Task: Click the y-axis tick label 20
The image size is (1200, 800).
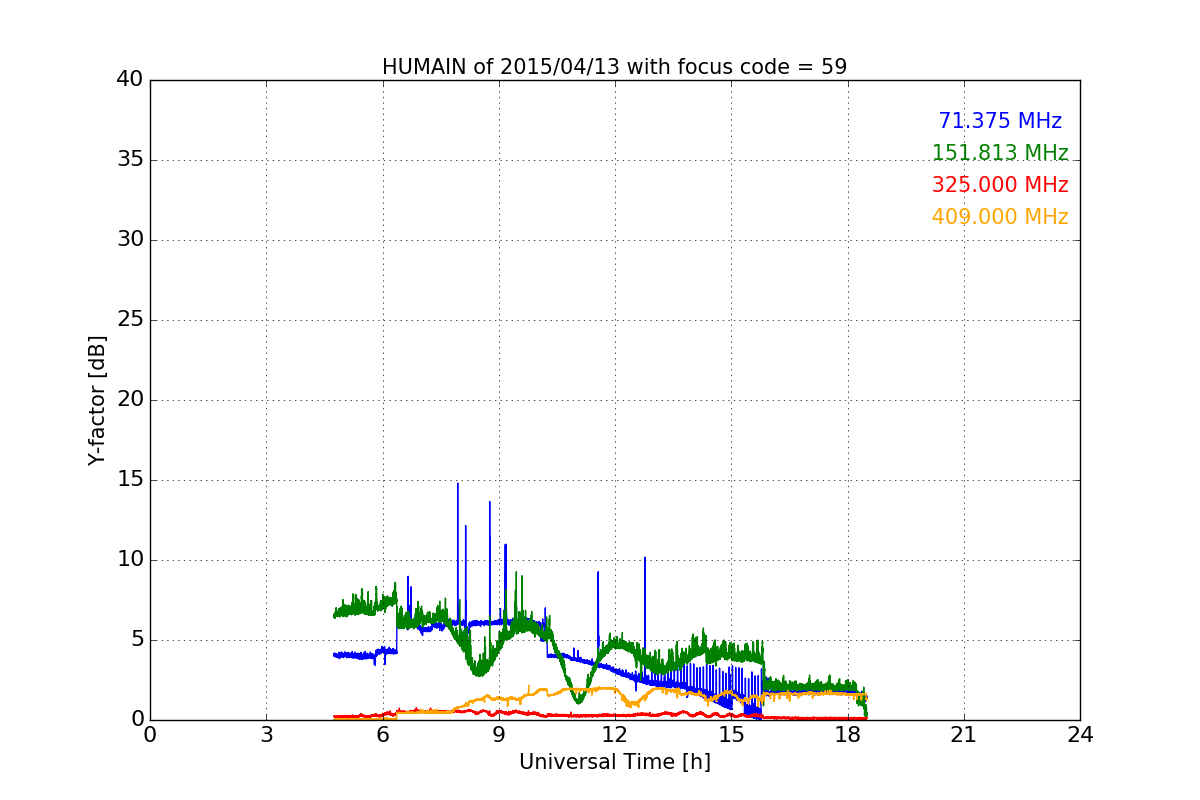Action: (130, 400)
